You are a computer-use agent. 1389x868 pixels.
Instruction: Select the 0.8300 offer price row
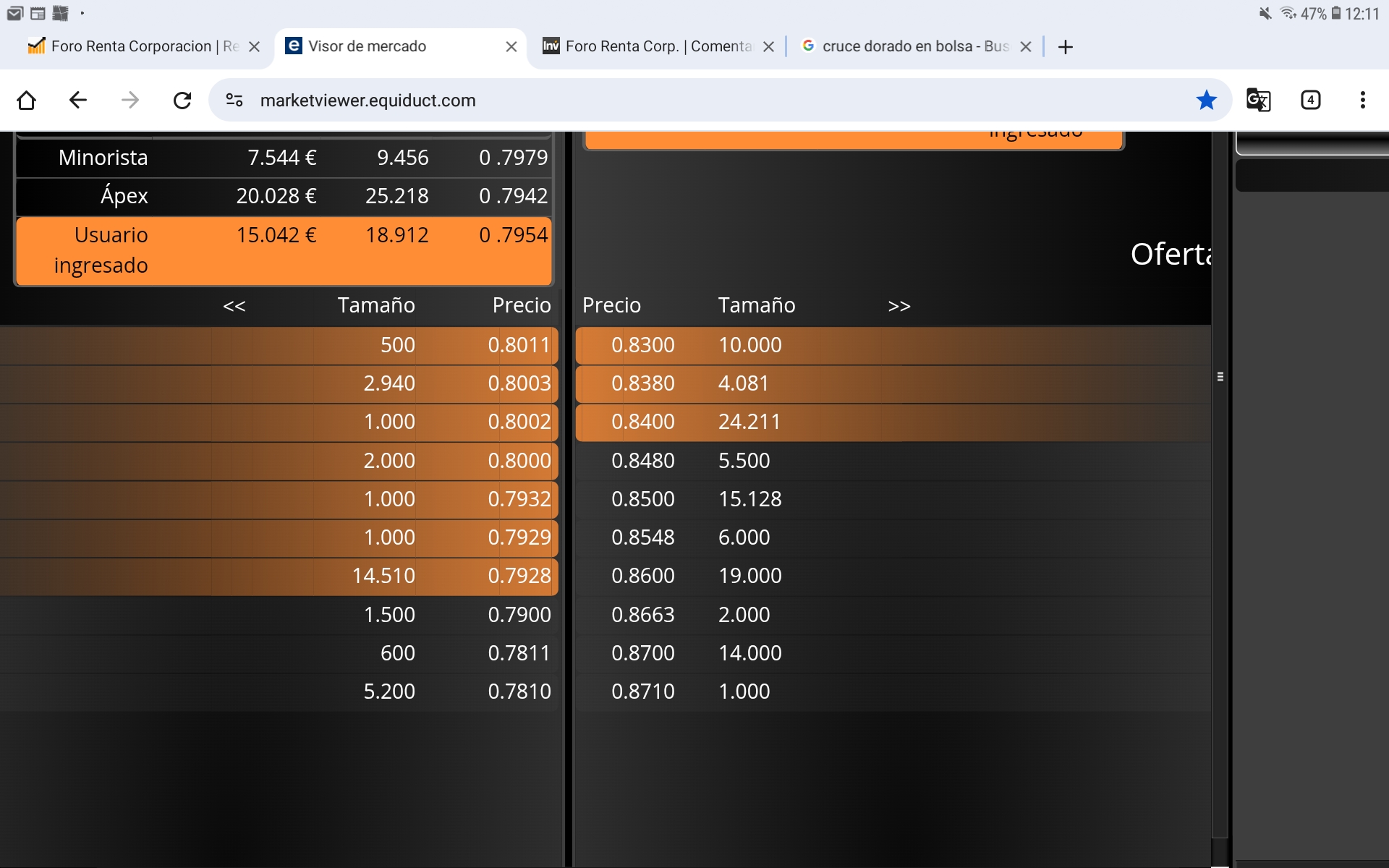642,345
